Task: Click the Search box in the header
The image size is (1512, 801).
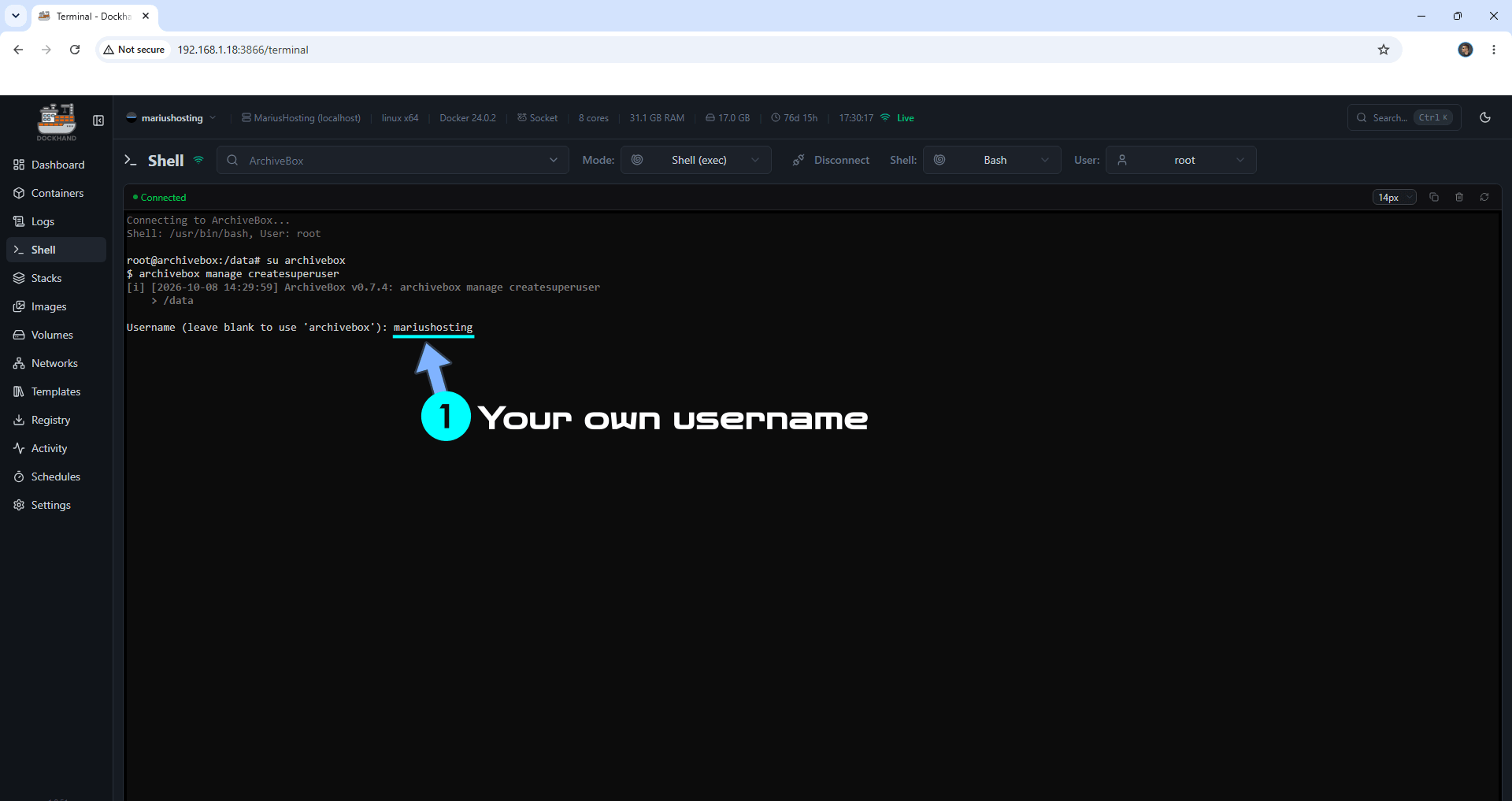Action: (1404, 117)
